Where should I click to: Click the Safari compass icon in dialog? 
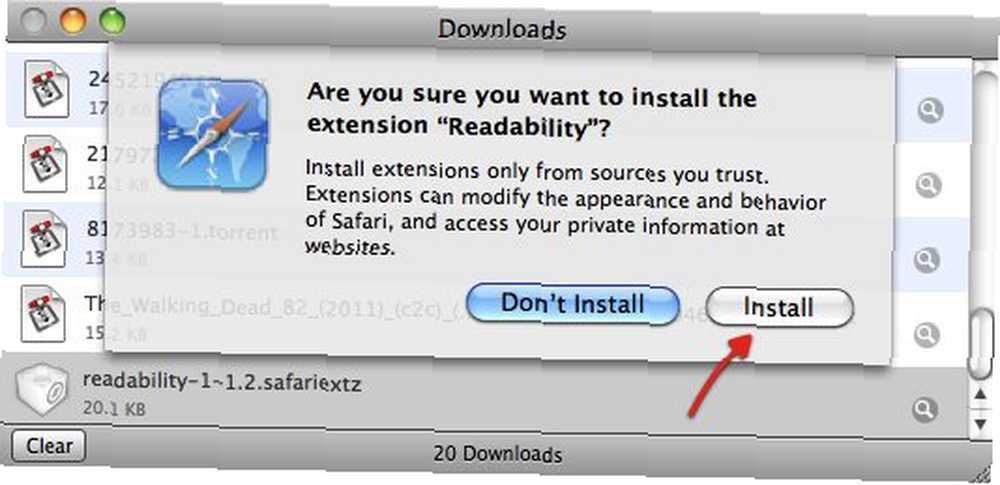[213, 133]
